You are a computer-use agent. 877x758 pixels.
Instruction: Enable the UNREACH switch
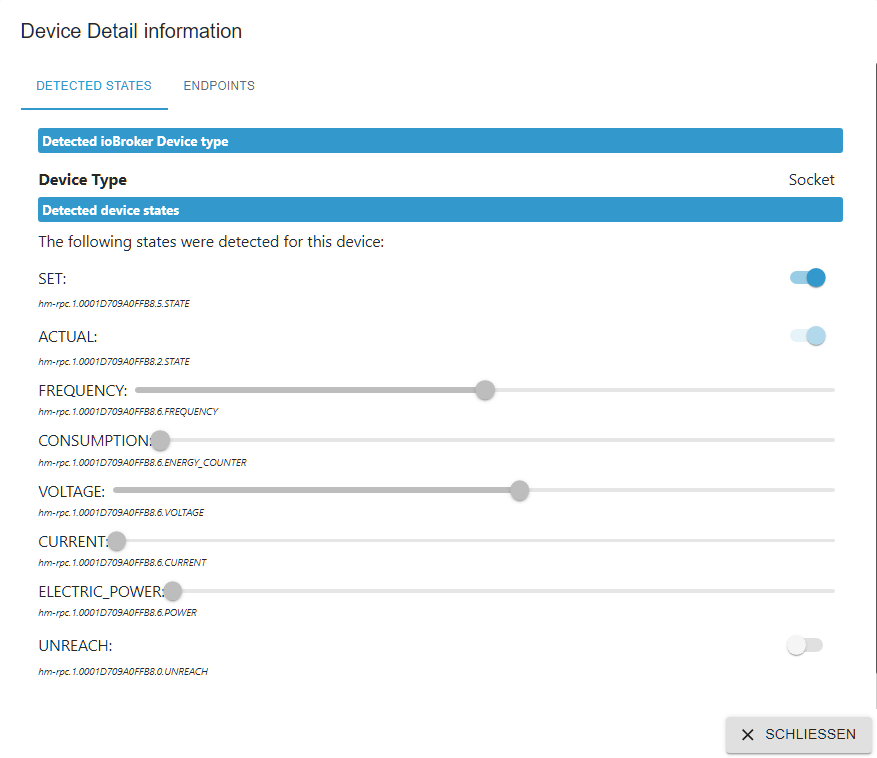pos(804,646)
